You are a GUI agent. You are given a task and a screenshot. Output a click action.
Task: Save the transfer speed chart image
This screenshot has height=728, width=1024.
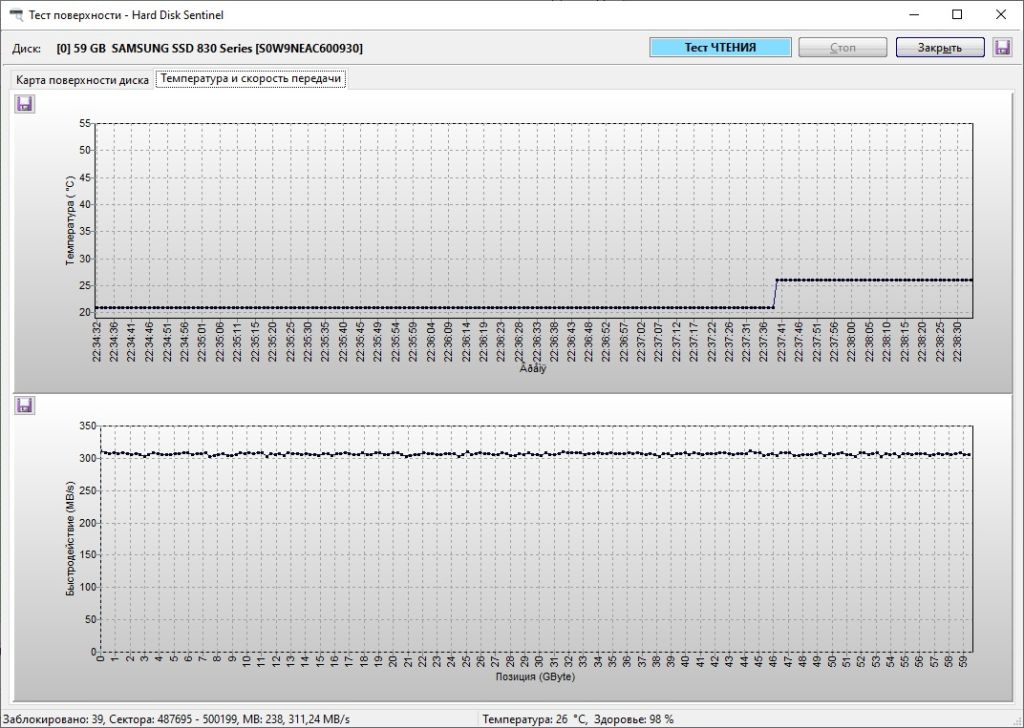pos(25,405)
